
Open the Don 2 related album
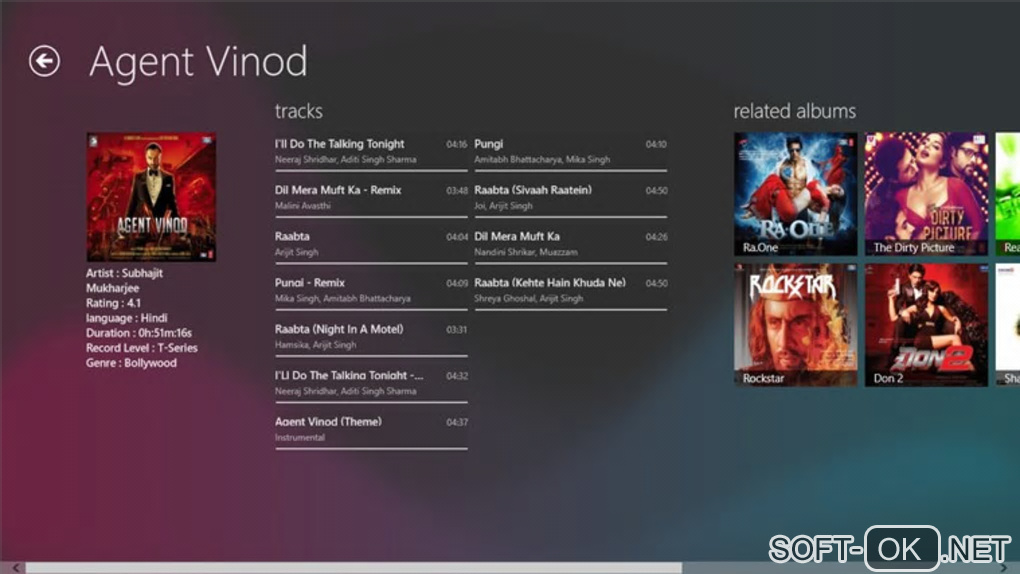click(x=926, y=325)
